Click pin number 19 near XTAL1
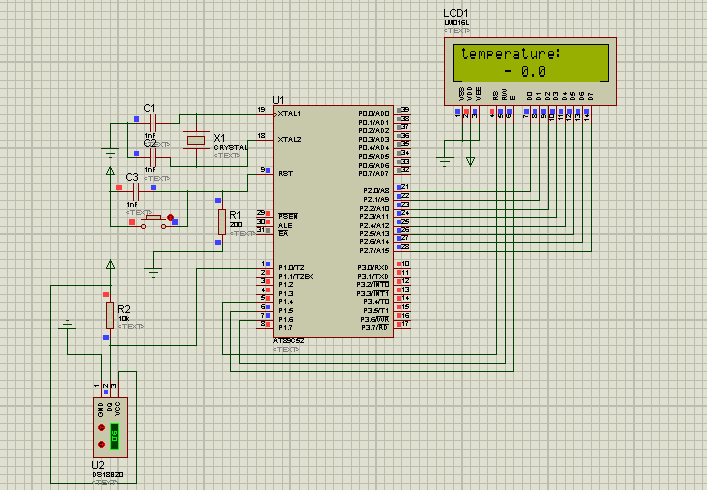Image resolution: width=707 pixels, height=490 pixels. (x=261, y=110)
